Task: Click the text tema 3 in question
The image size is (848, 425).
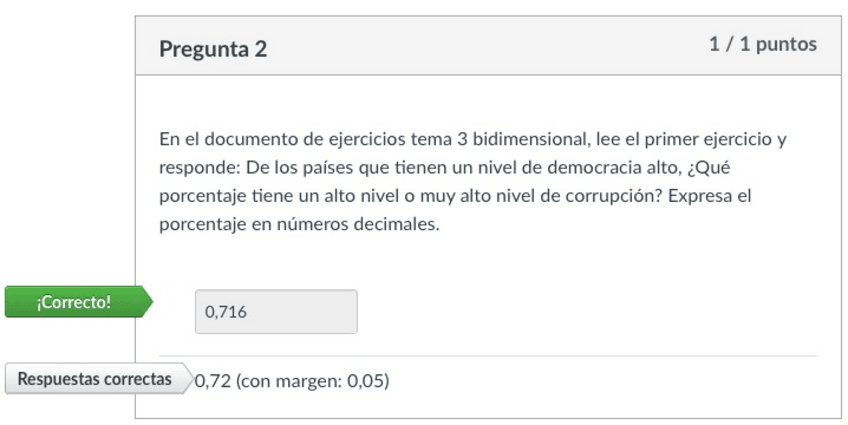Action: pyautogui.click(x=430, y=139)
